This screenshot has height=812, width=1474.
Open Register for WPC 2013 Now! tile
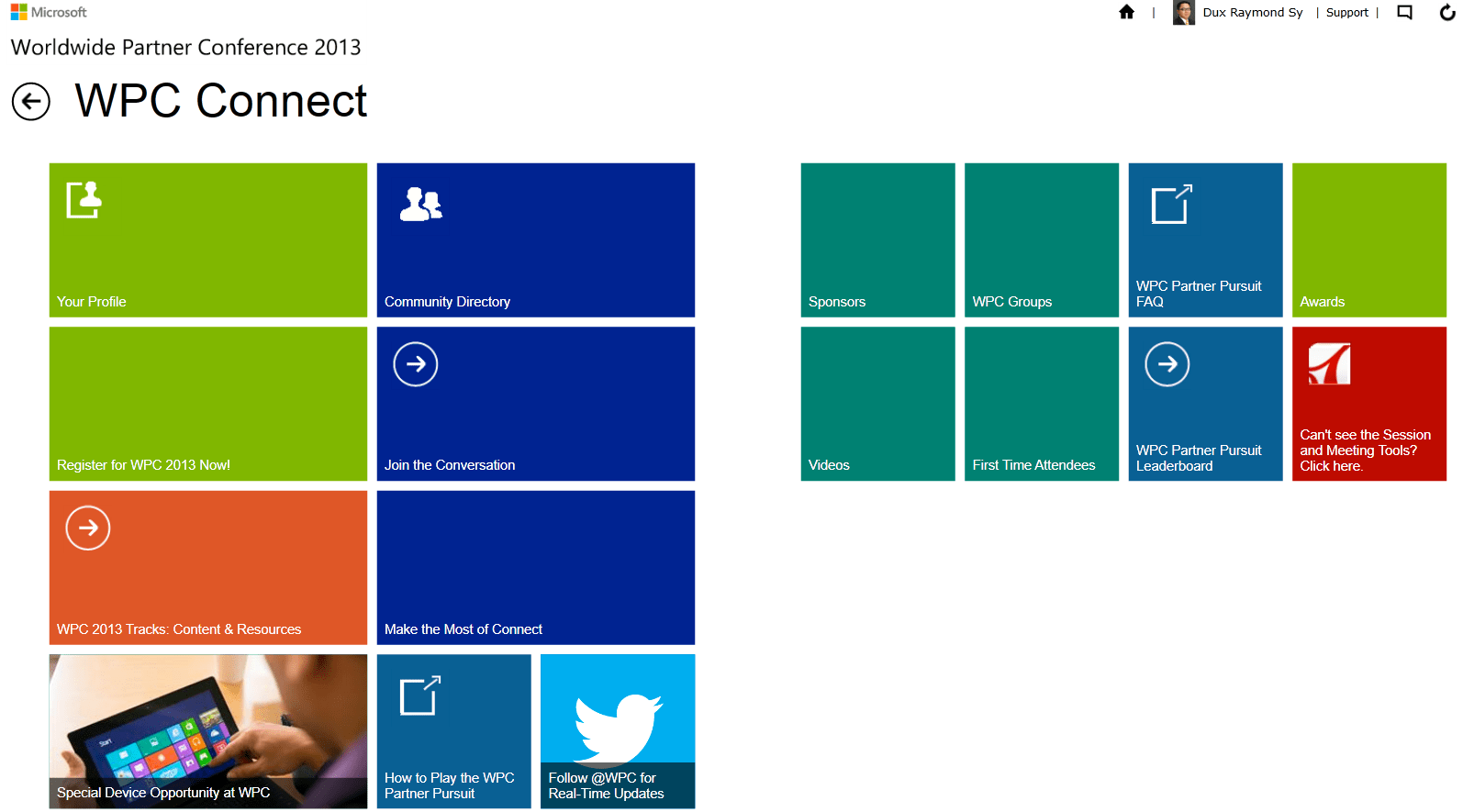pos(208,404)
